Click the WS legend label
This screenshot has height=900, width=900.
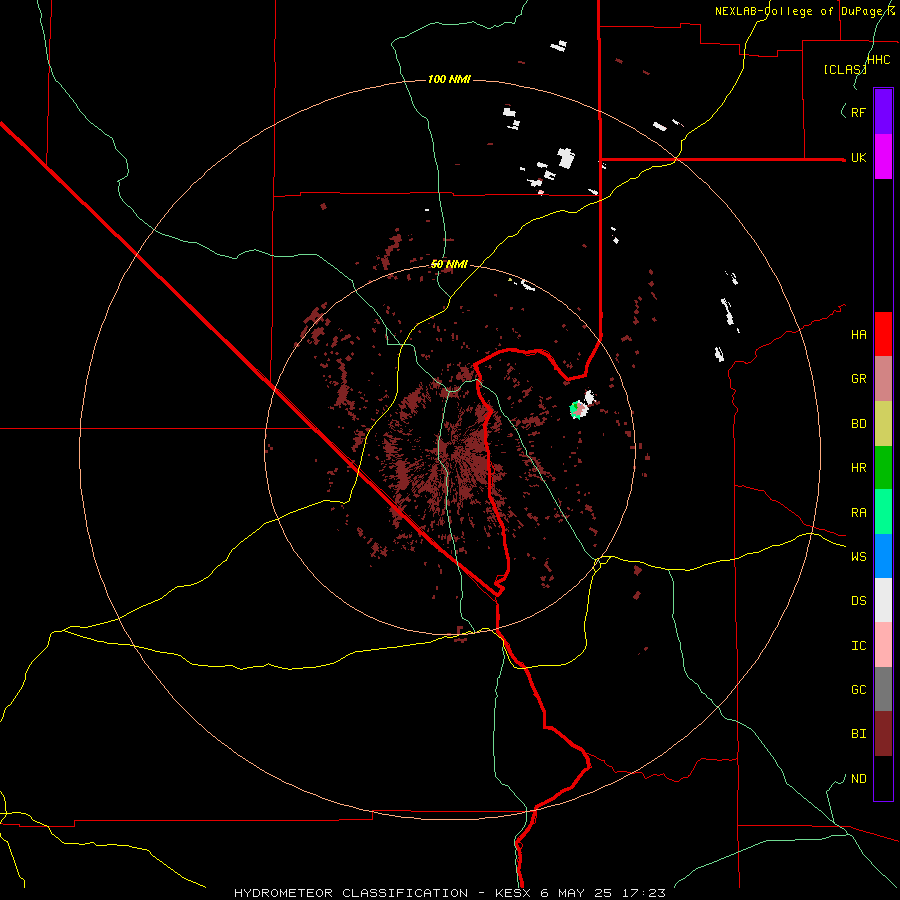click(859, 557)
